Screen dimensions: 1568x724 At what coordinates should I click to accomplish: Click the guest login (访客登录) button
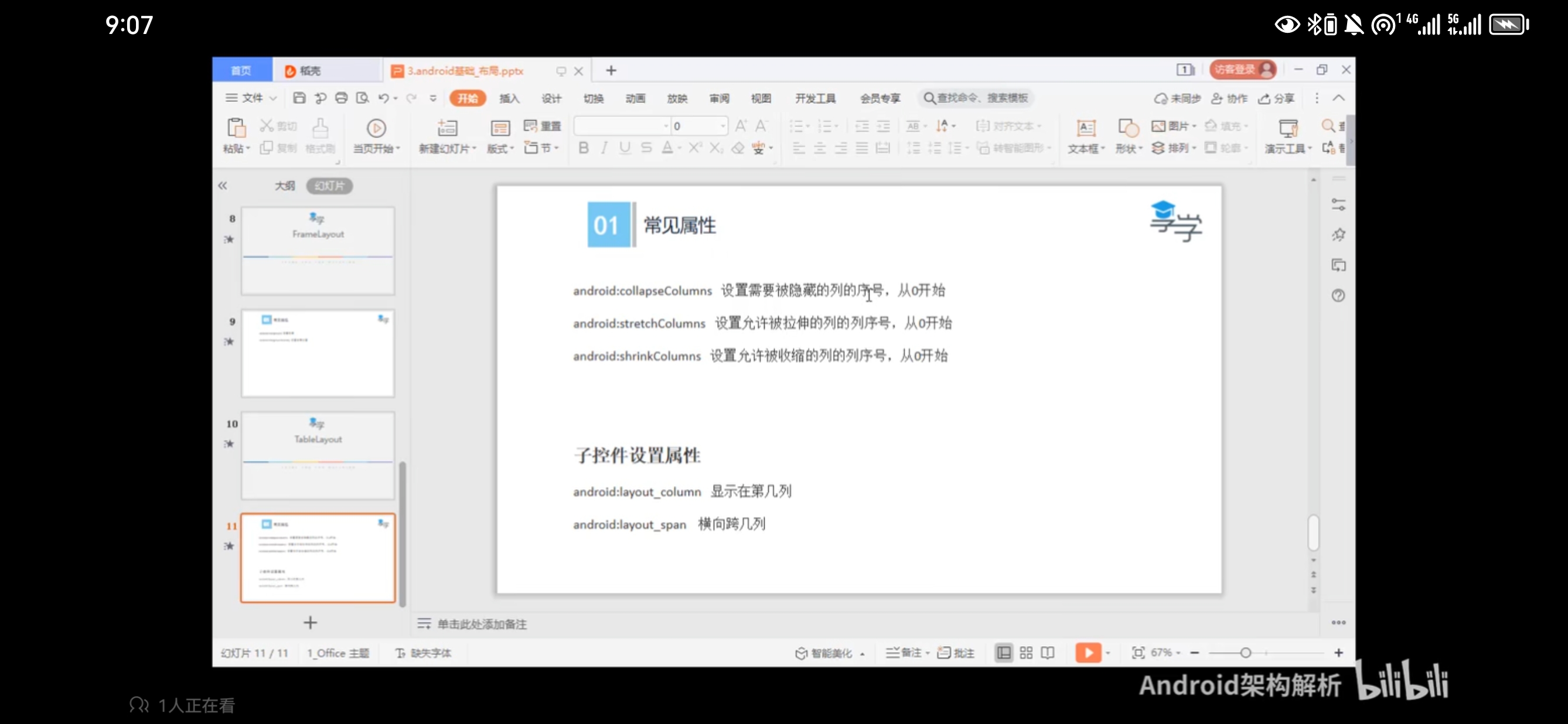(1242, 69)
